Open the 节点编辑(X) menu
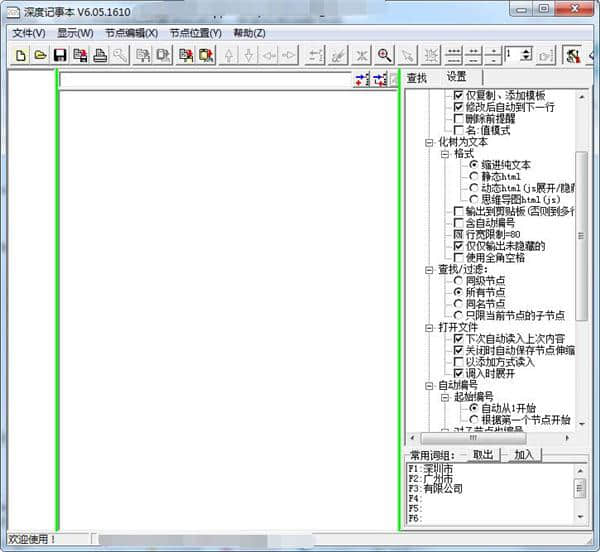600x552 pixels. click(x=124, y=32)
